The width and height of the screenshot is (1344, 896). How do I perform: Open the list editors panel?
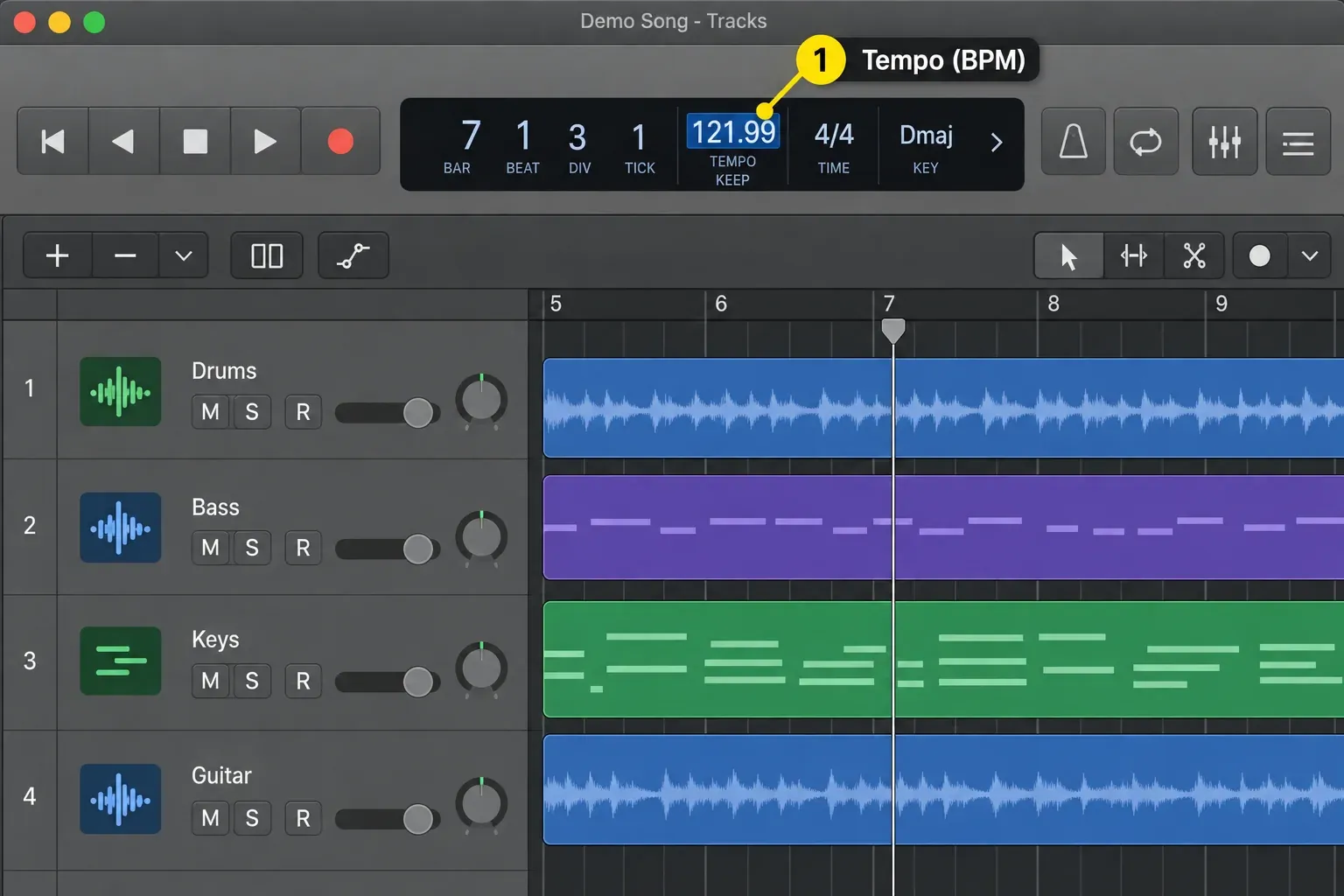[1298, 141]
